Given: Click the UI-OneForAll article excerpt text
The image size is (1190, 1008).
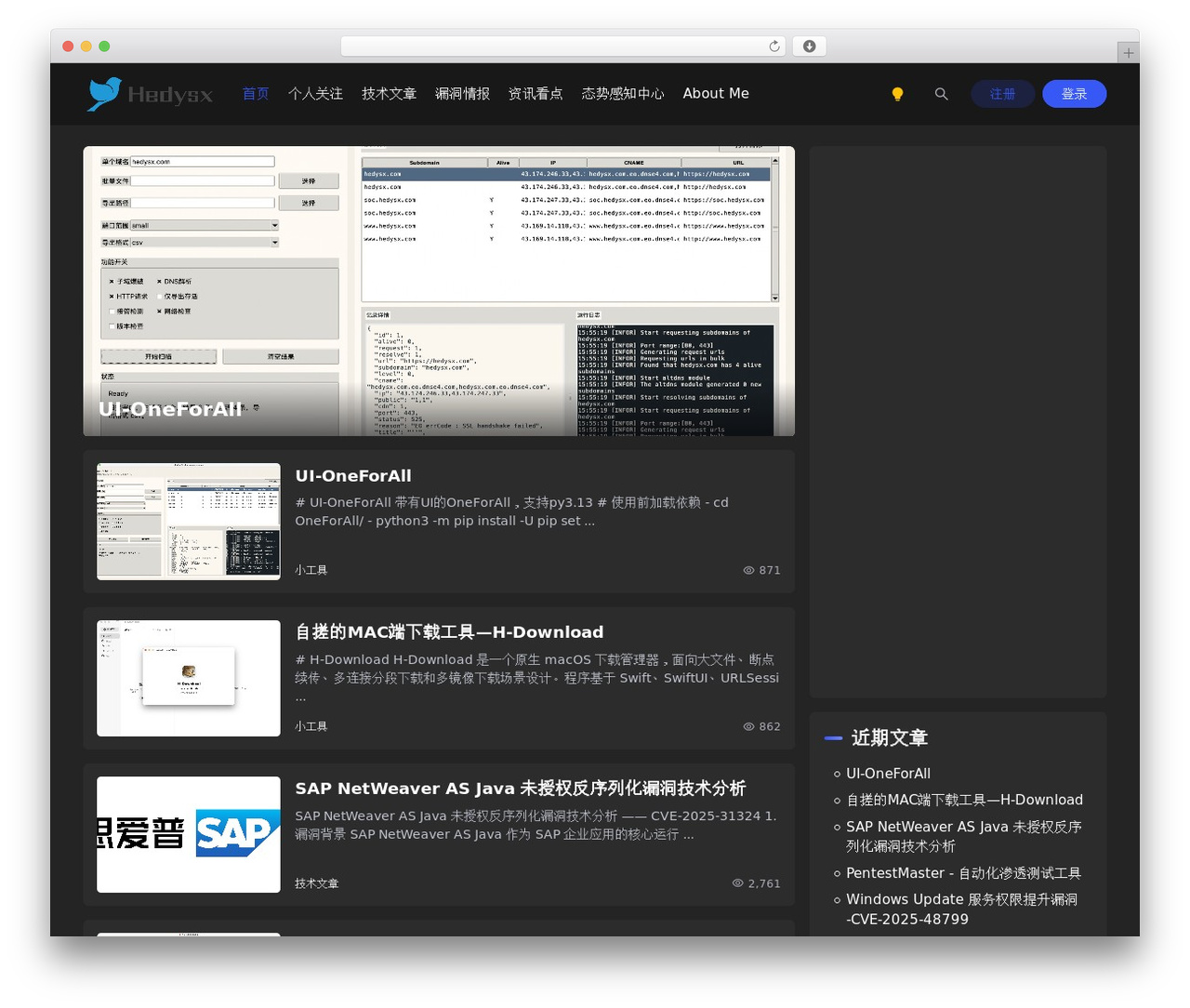Looking at the screenshot, I should 511,511.
